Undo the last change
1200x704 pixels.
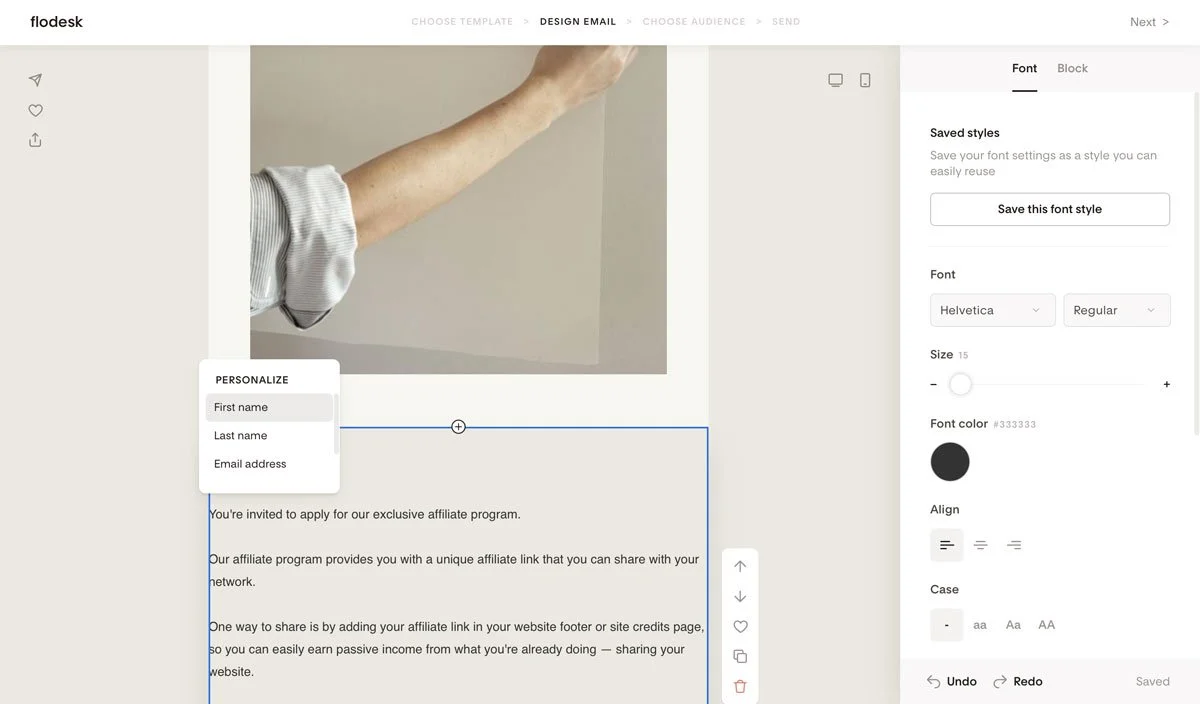pos(951,681)
